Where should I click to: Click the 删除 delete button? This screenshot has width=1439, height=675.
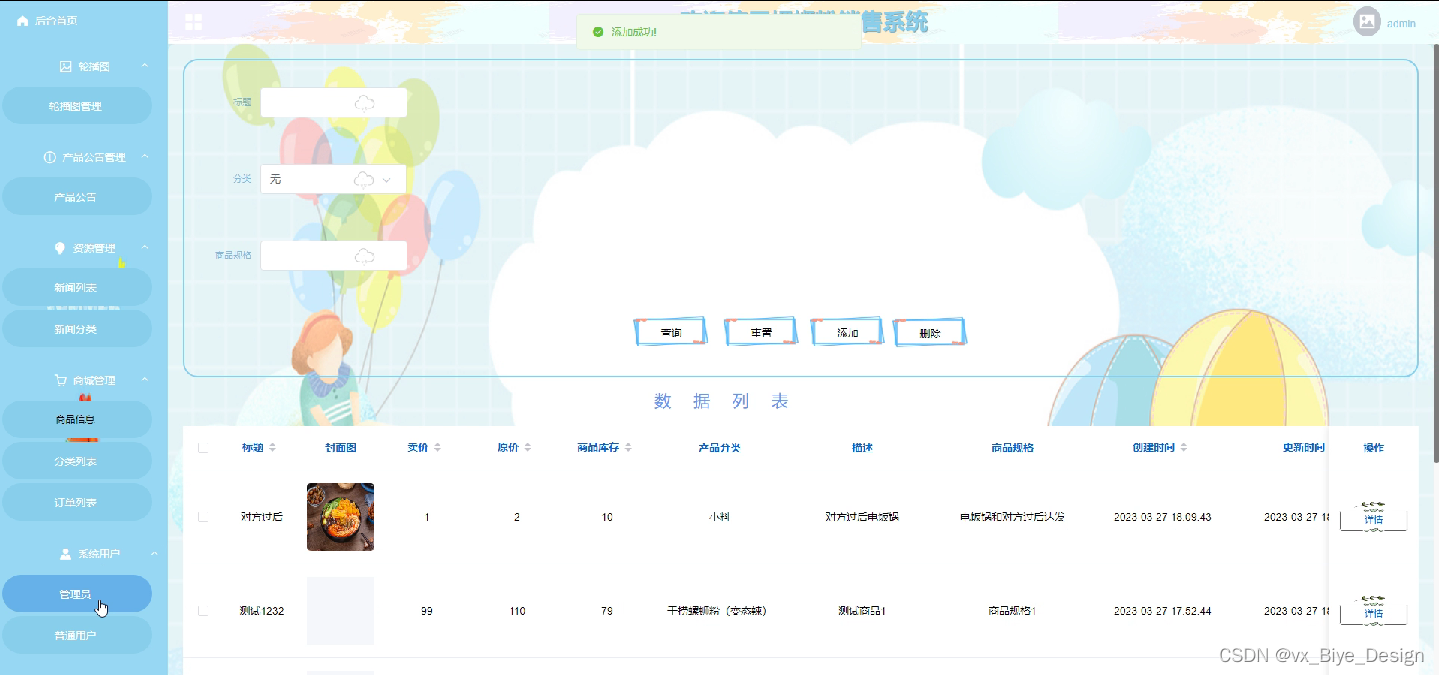[x=930, y=332]
